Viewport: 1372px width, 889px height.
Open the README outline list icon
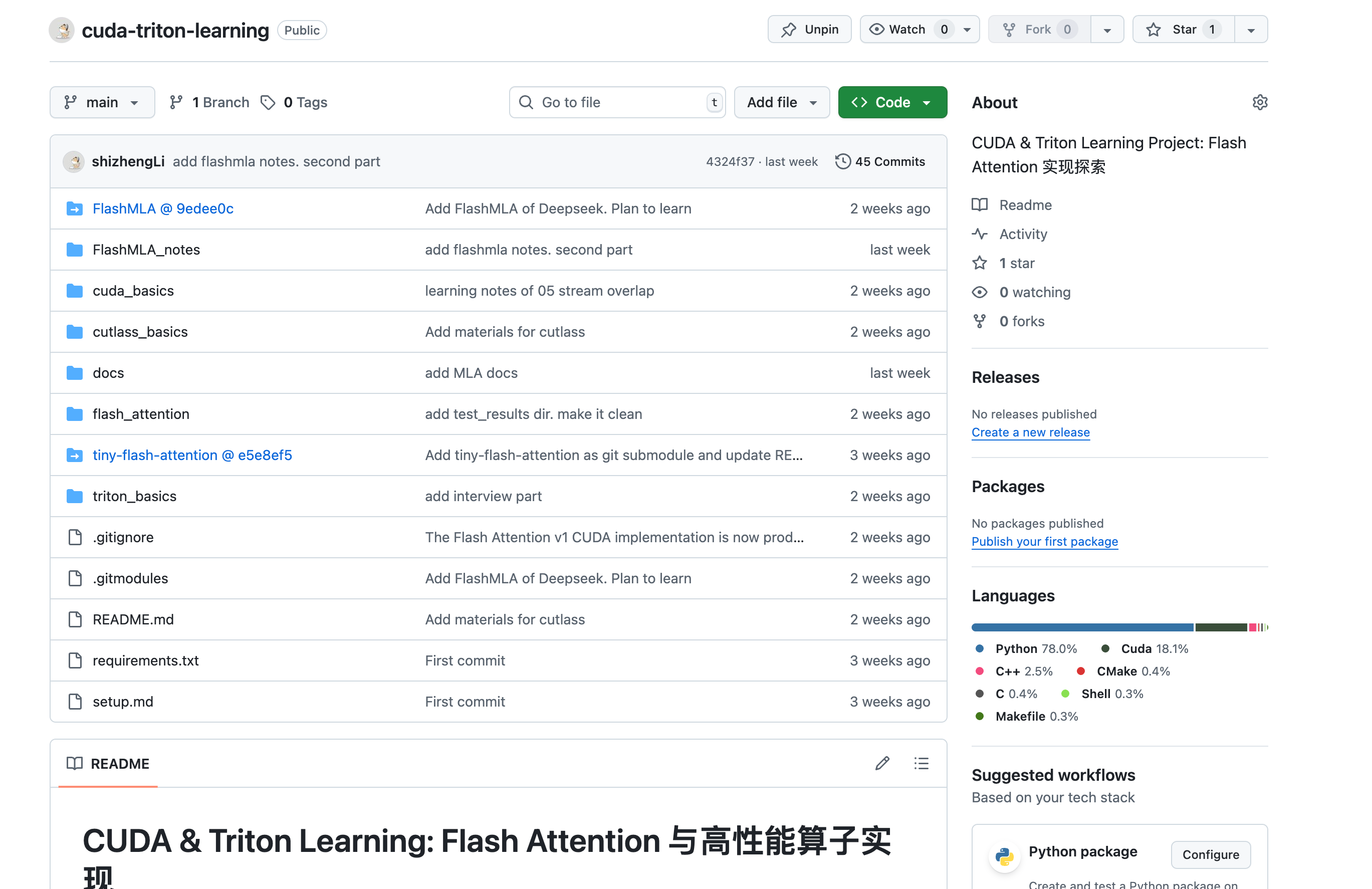(921, 763)
